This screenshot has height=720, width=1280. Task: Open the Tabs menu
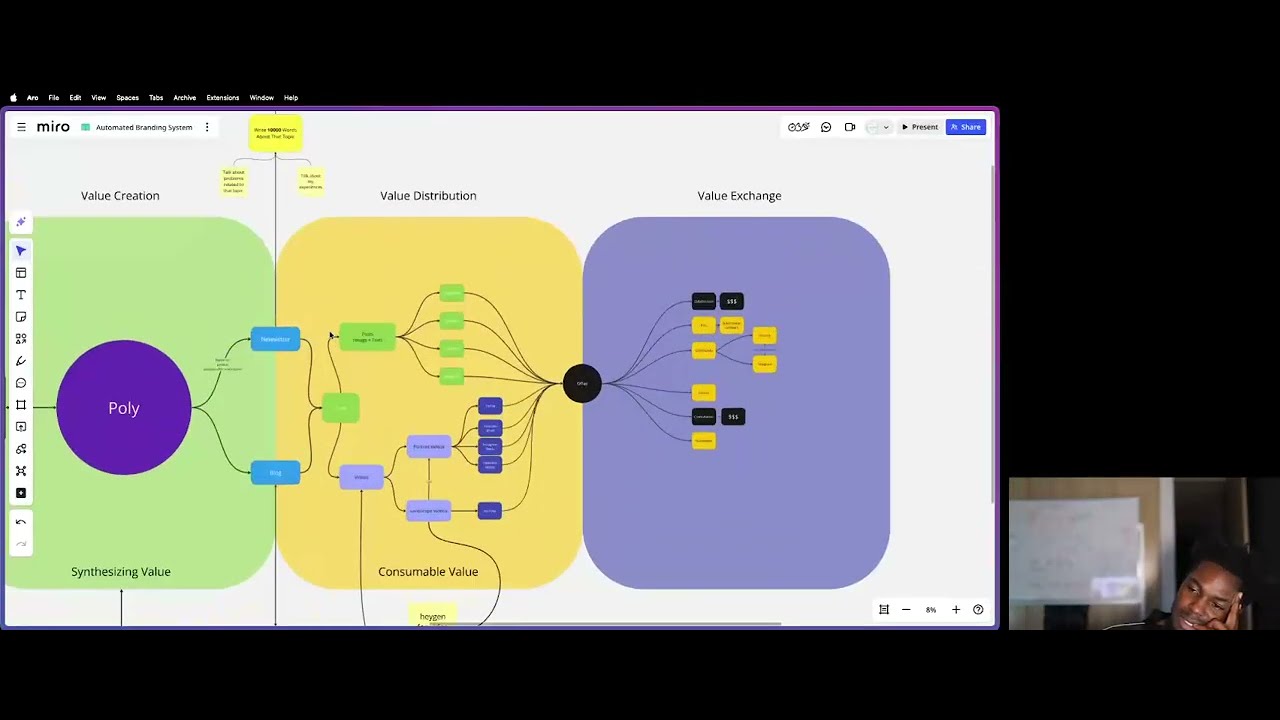click(x=156, y=98)
